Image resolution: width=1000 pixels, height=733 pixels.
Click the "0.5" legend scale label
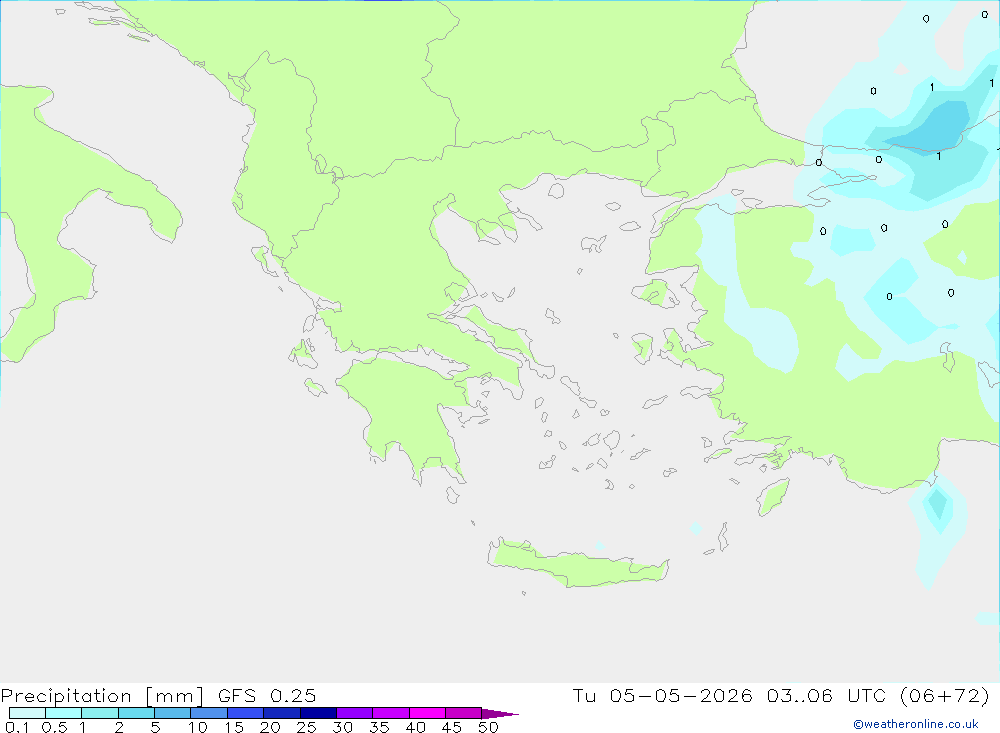pos(54,727)
